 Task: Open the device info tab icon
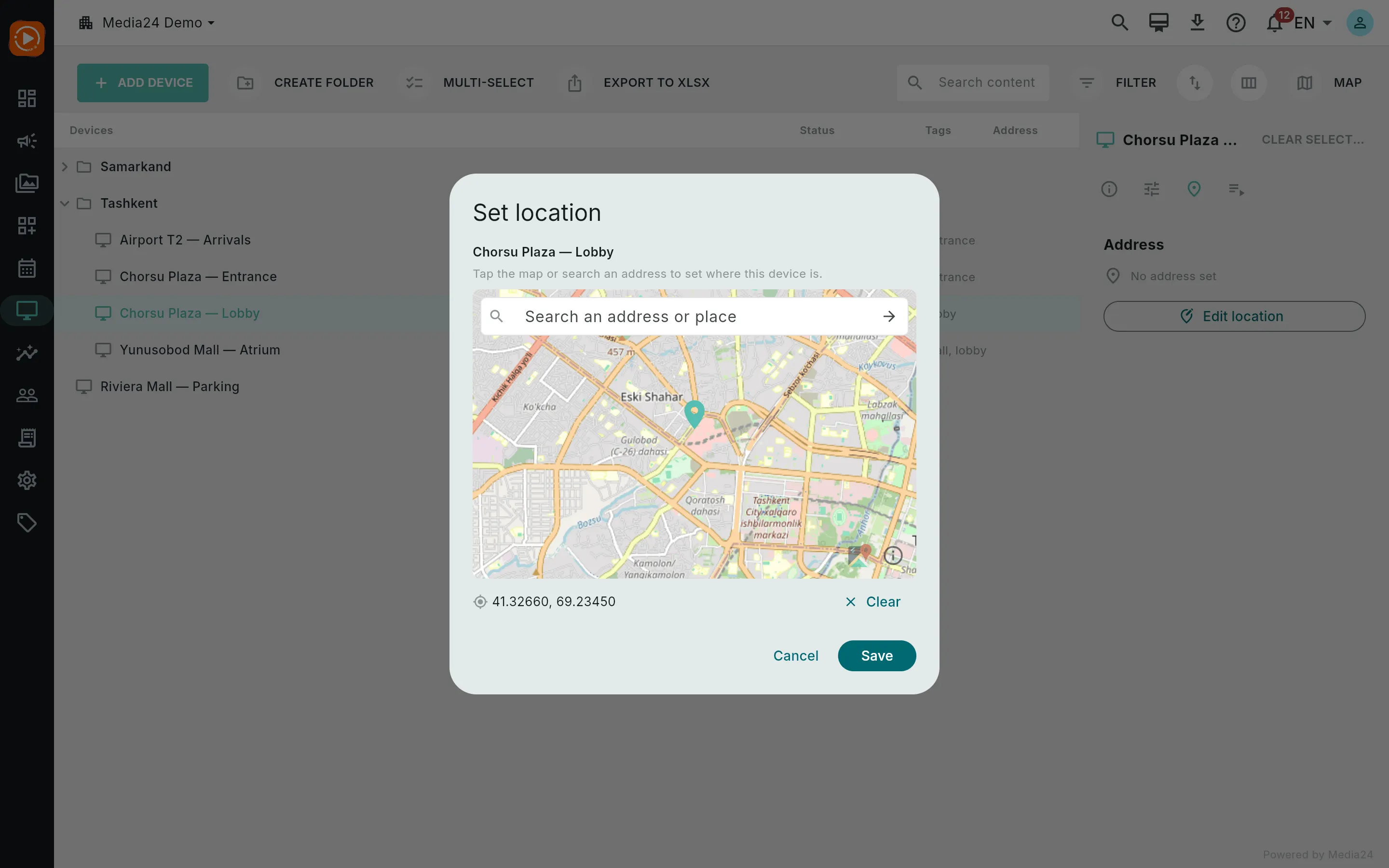coord(1109,189)
